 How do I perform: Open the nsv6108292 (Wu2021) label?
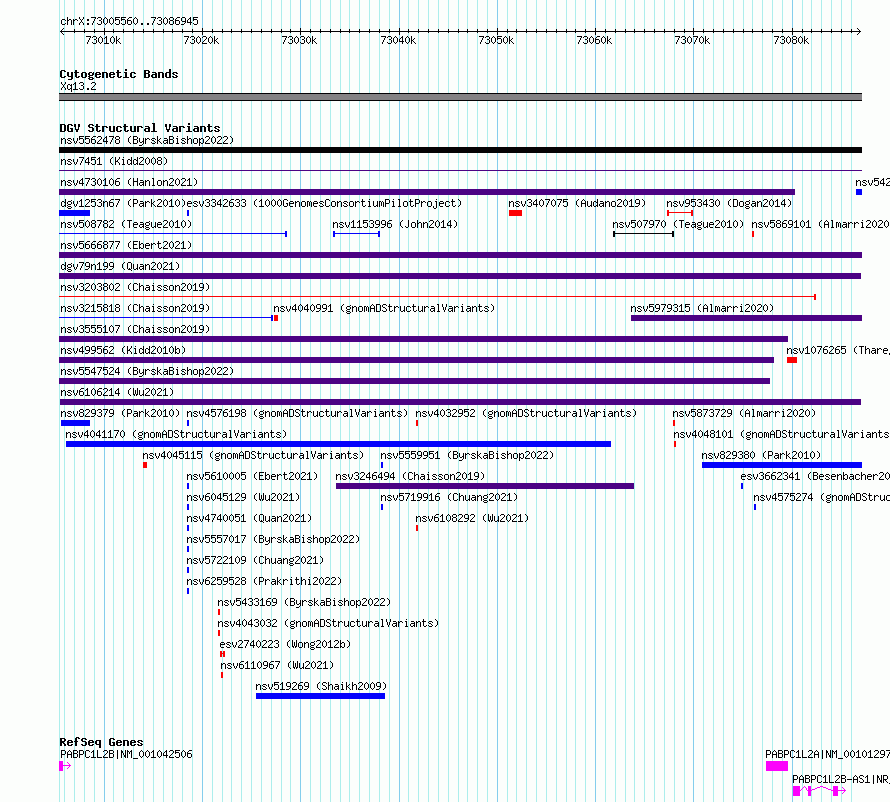(x=472, y=518)
